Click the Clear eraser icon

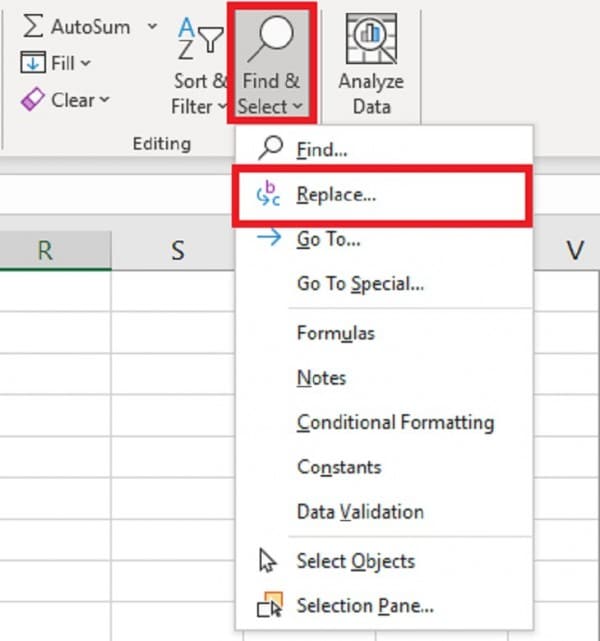(x=32, y=99)
